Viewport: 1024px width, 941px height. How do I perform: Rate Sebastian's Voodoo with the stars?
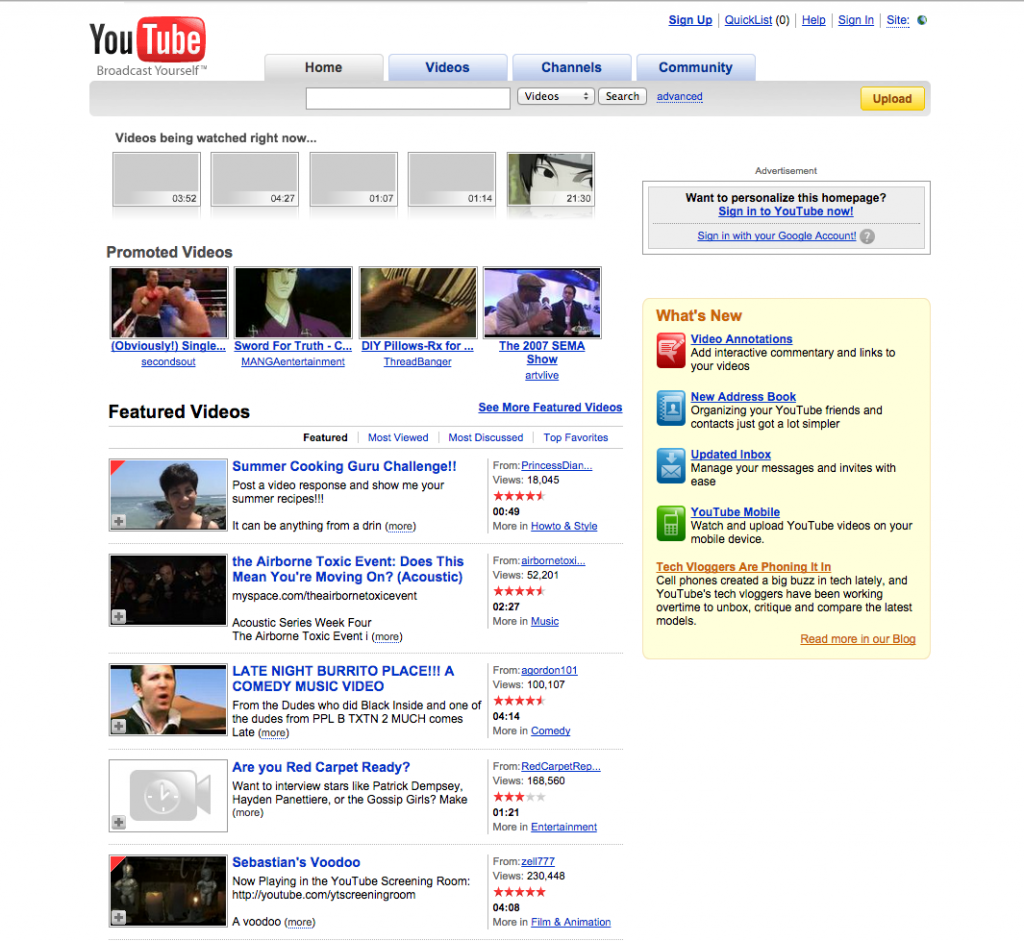(519, 892)
